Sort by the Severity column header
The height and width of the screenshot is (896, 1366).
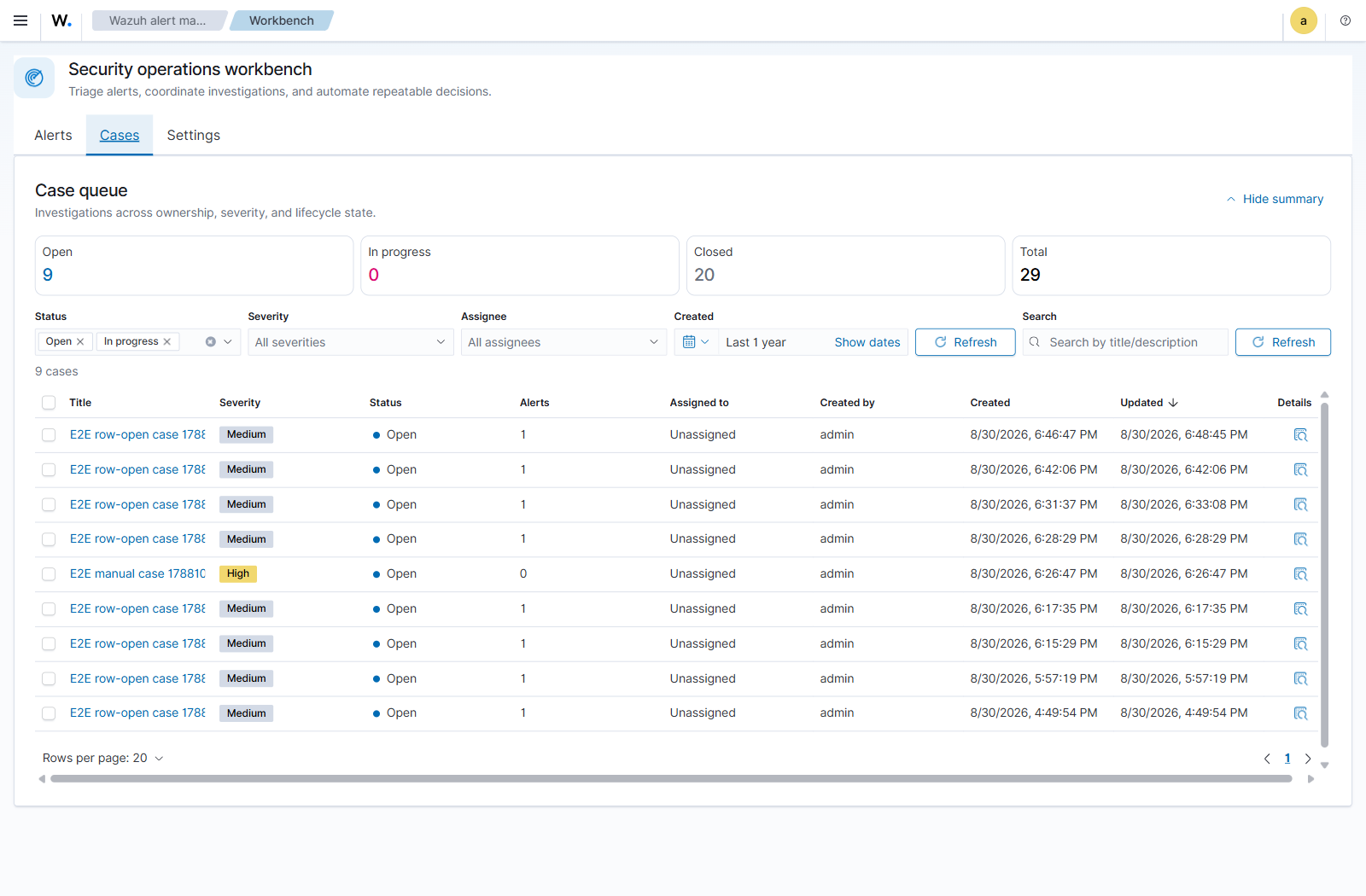(240, 403)
